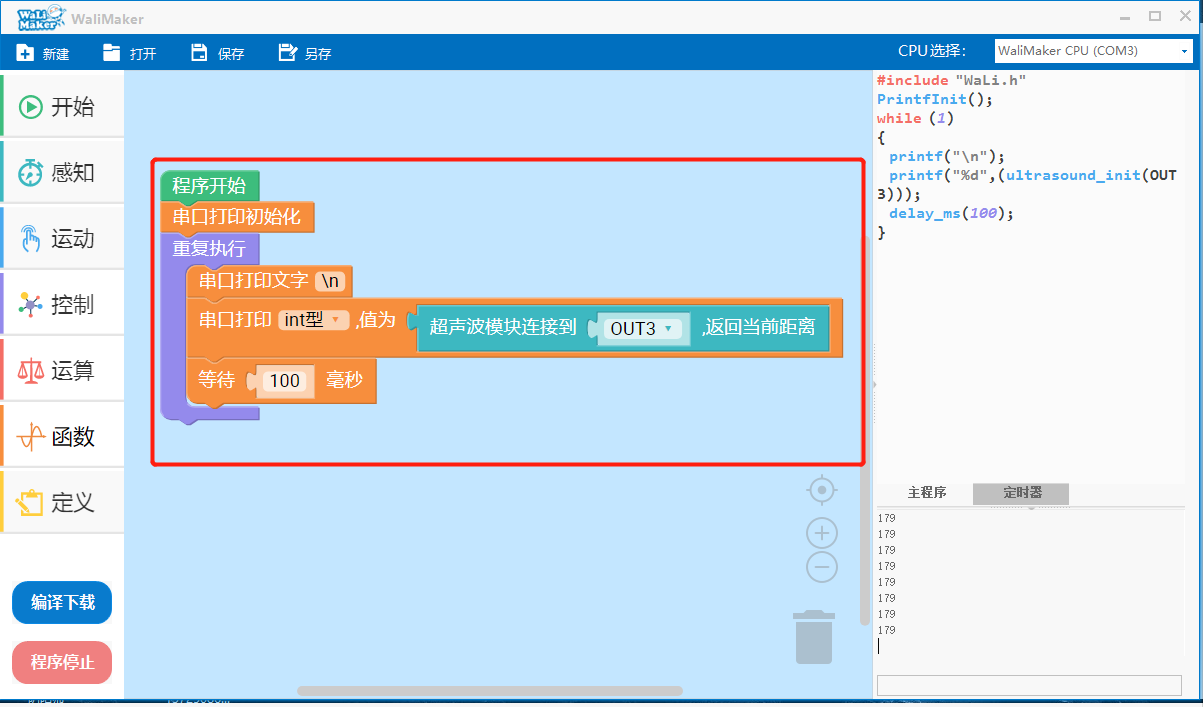Click the New file (新建) icon
Viewport: 1203px width, 707px height.
pos(26,53)
